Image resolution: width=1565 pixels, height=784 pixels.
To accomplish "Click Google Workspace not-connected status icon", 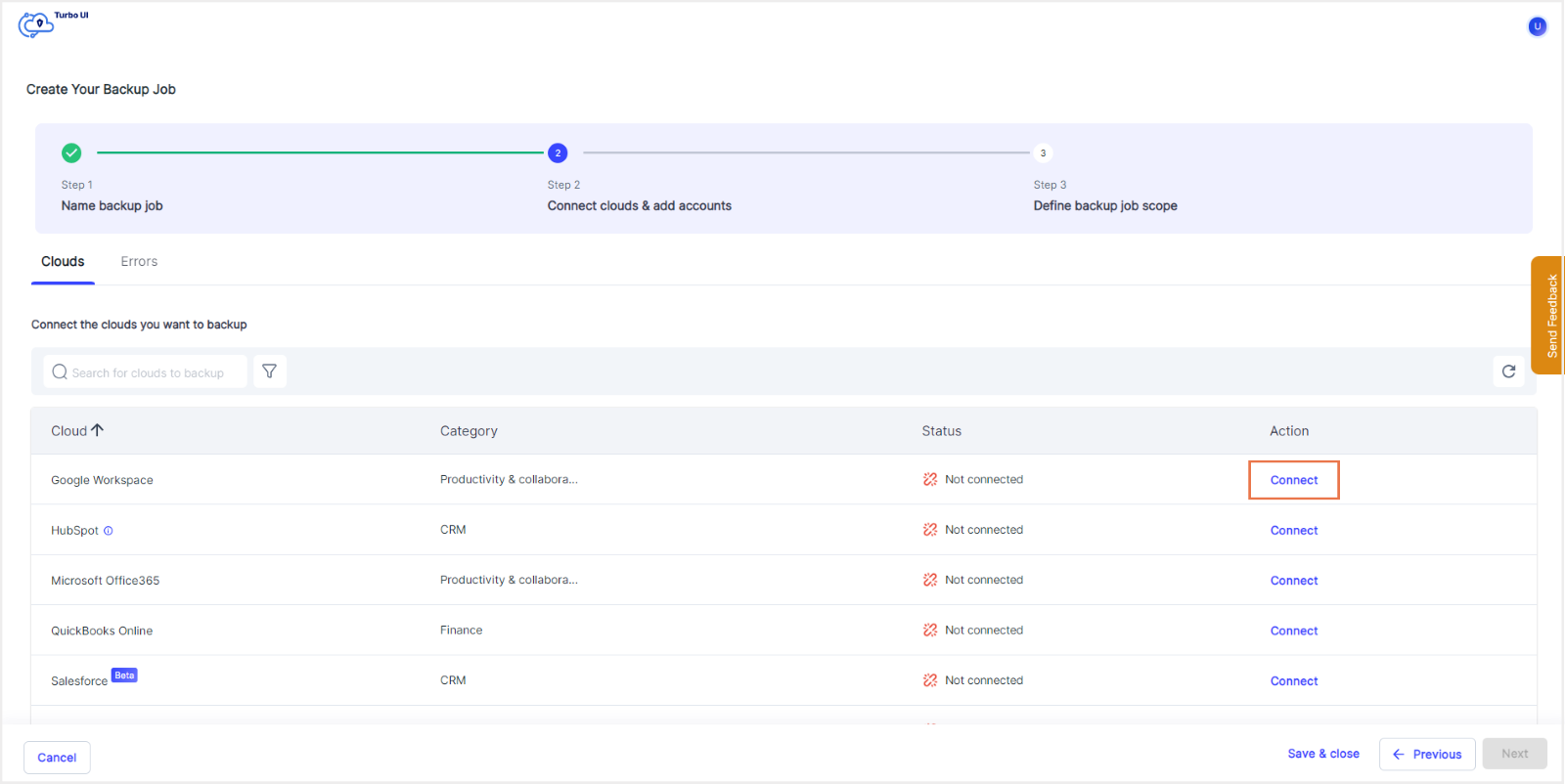I will click(x=930, y=479).
